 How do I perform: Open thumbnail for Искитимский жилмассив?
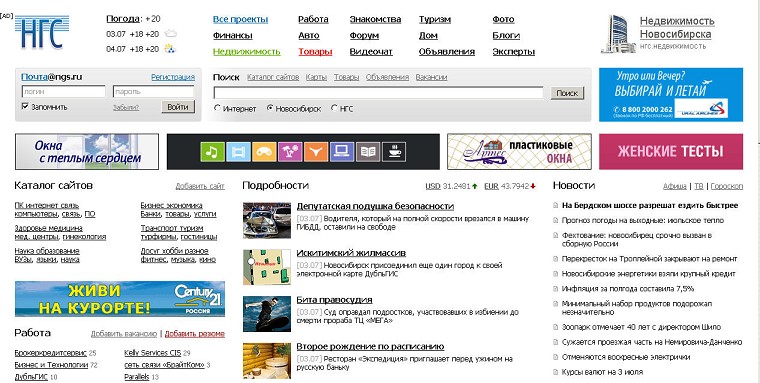click(x=267, y=267)
